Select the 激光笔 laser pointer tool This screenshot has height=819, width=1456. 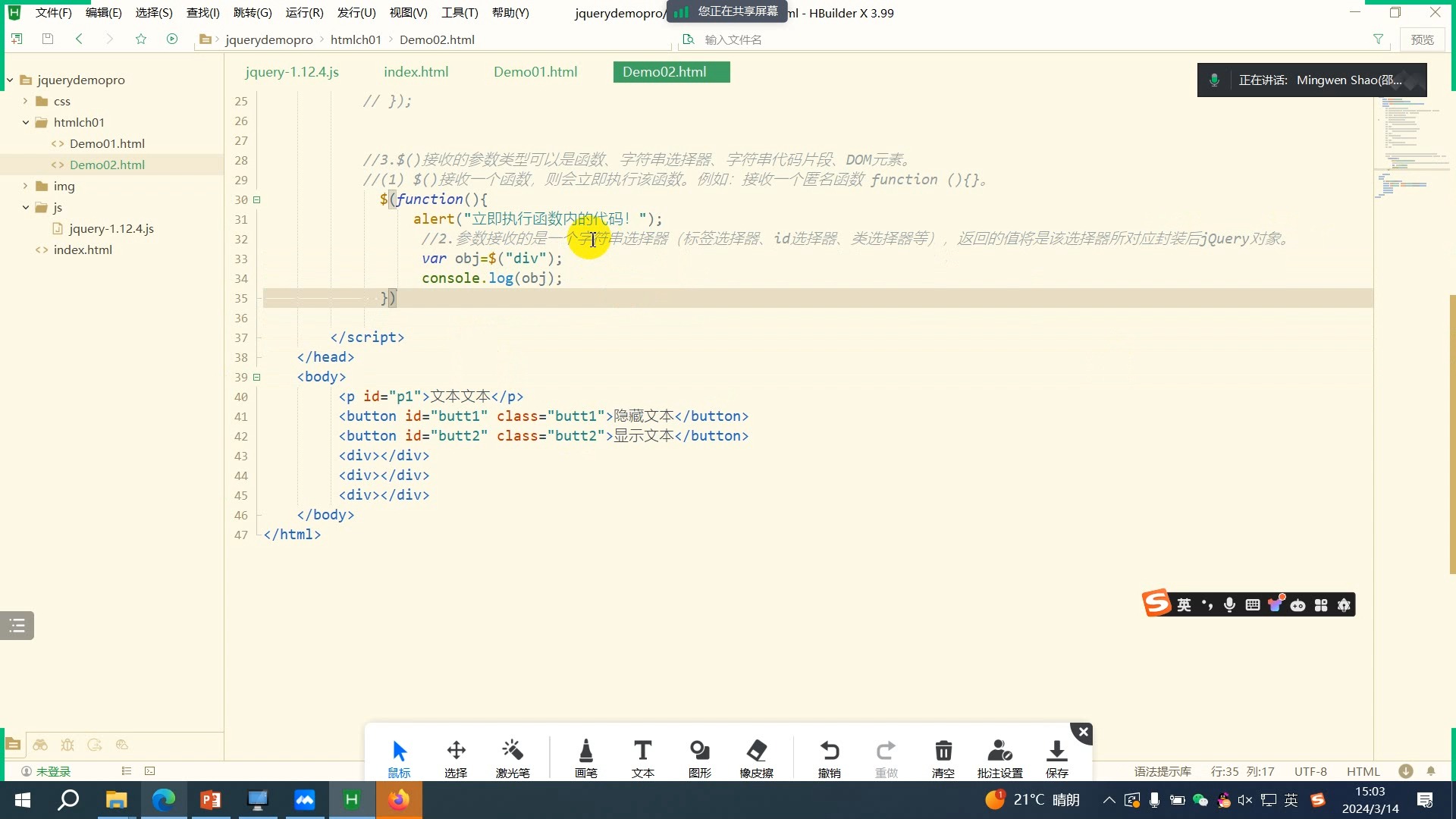(x=513, y=758)
